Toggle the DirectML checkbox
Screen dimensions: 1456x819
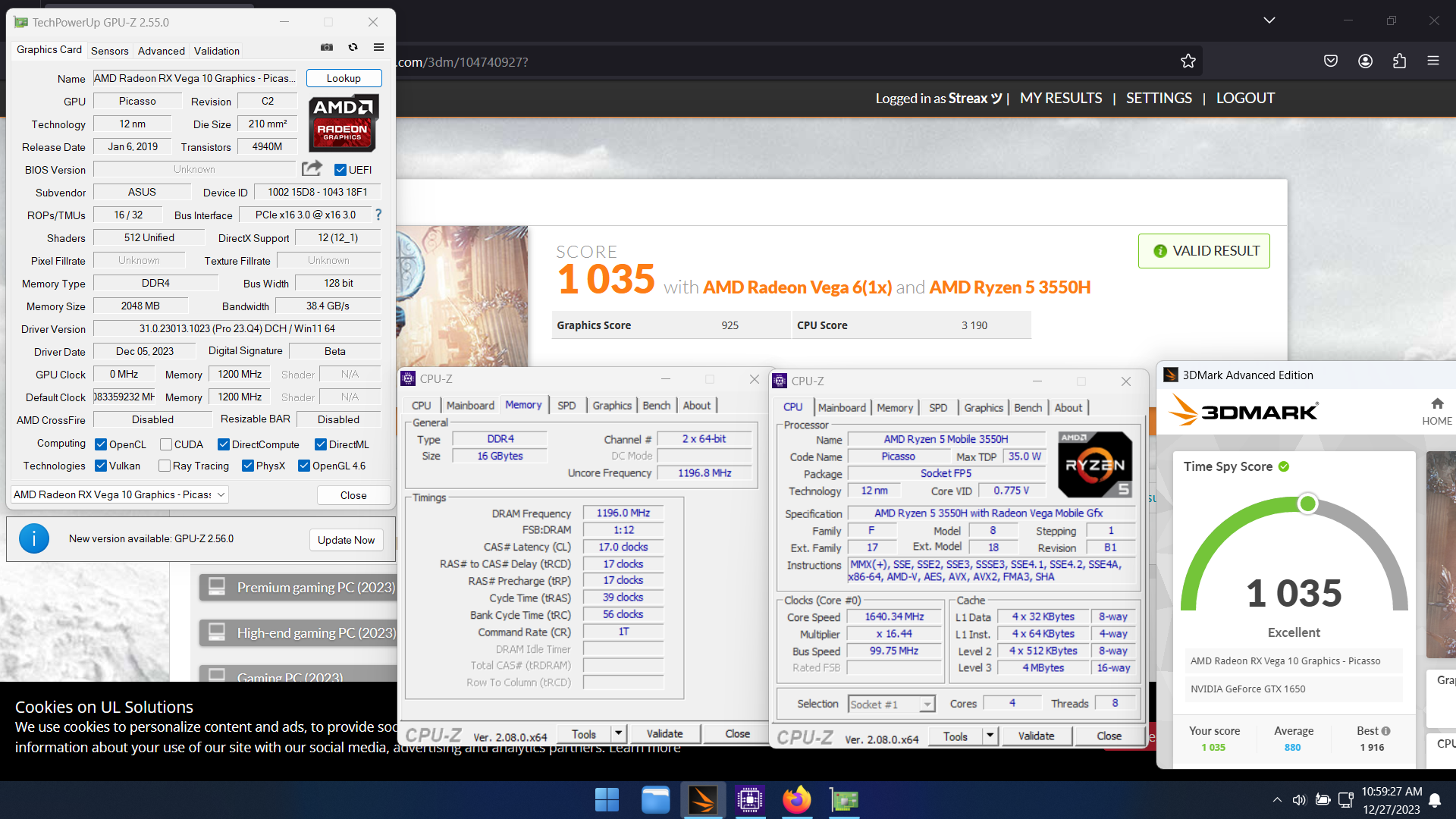pos(321,444)
